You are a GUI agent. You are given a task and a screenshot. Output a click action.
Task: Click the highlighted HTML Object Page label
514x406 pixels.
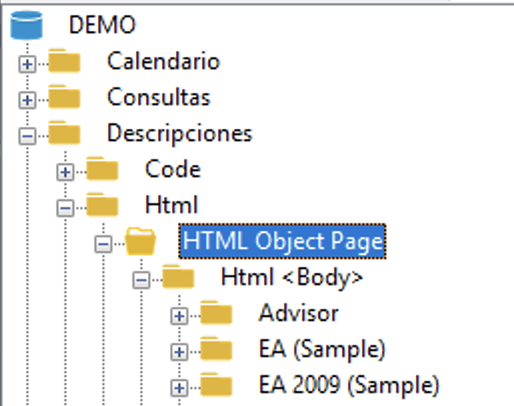pyautogui.click(x=283, y=241)
